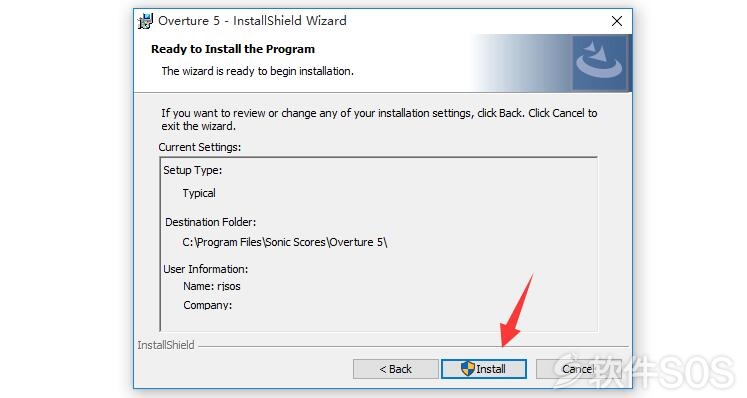The width and height of the screenshot is (747, 398).
Task: Click the 'Overture 5 - InstallShield Wizard' title
Action: click(x=252, y=21)
